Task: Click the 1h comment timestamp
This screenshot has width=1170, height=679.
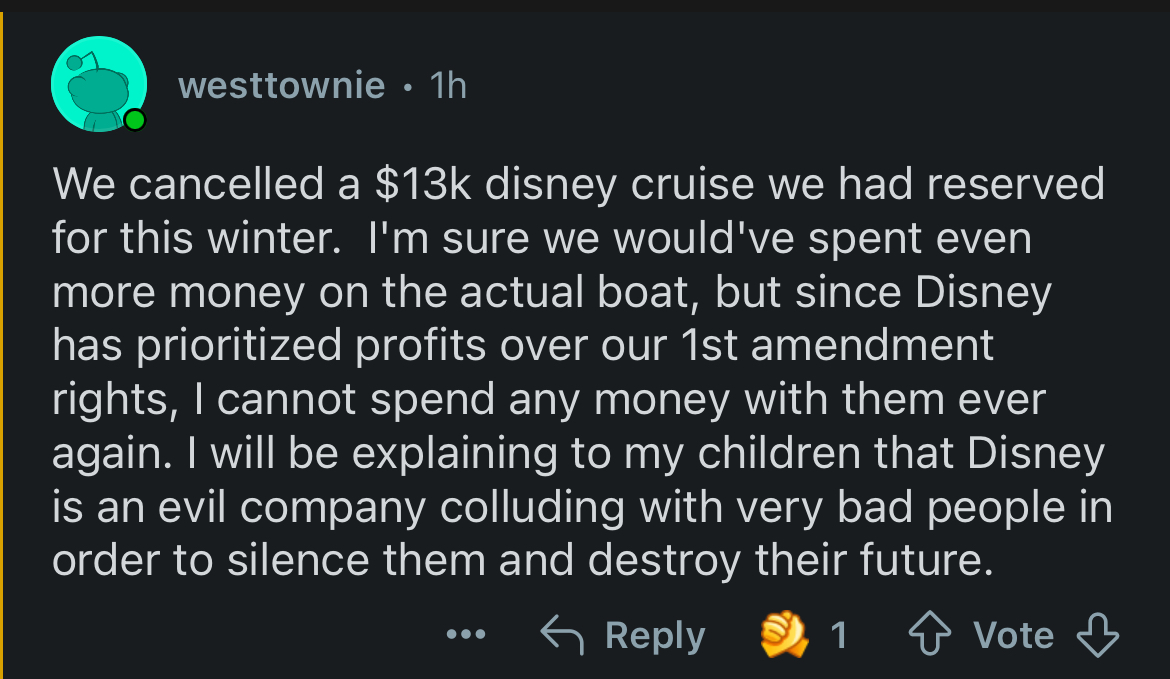Action: click(448, 85)
